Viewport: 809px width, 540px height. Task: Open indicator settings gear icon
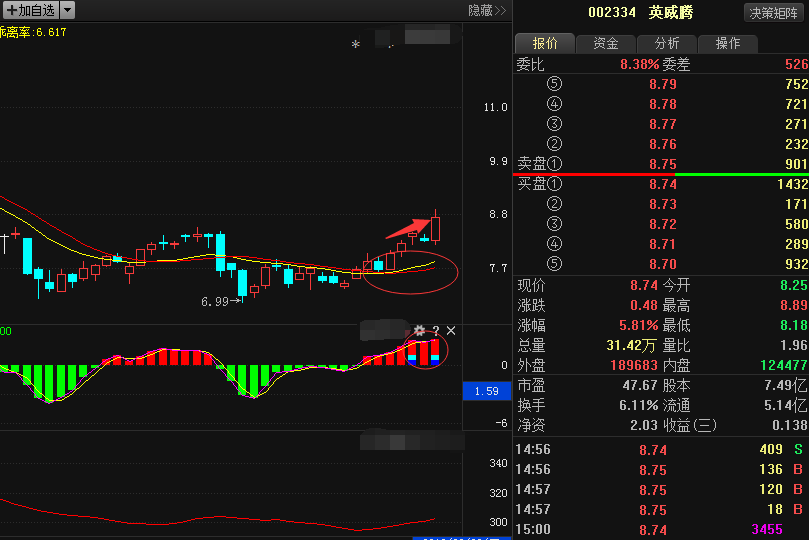click(419, 330)
